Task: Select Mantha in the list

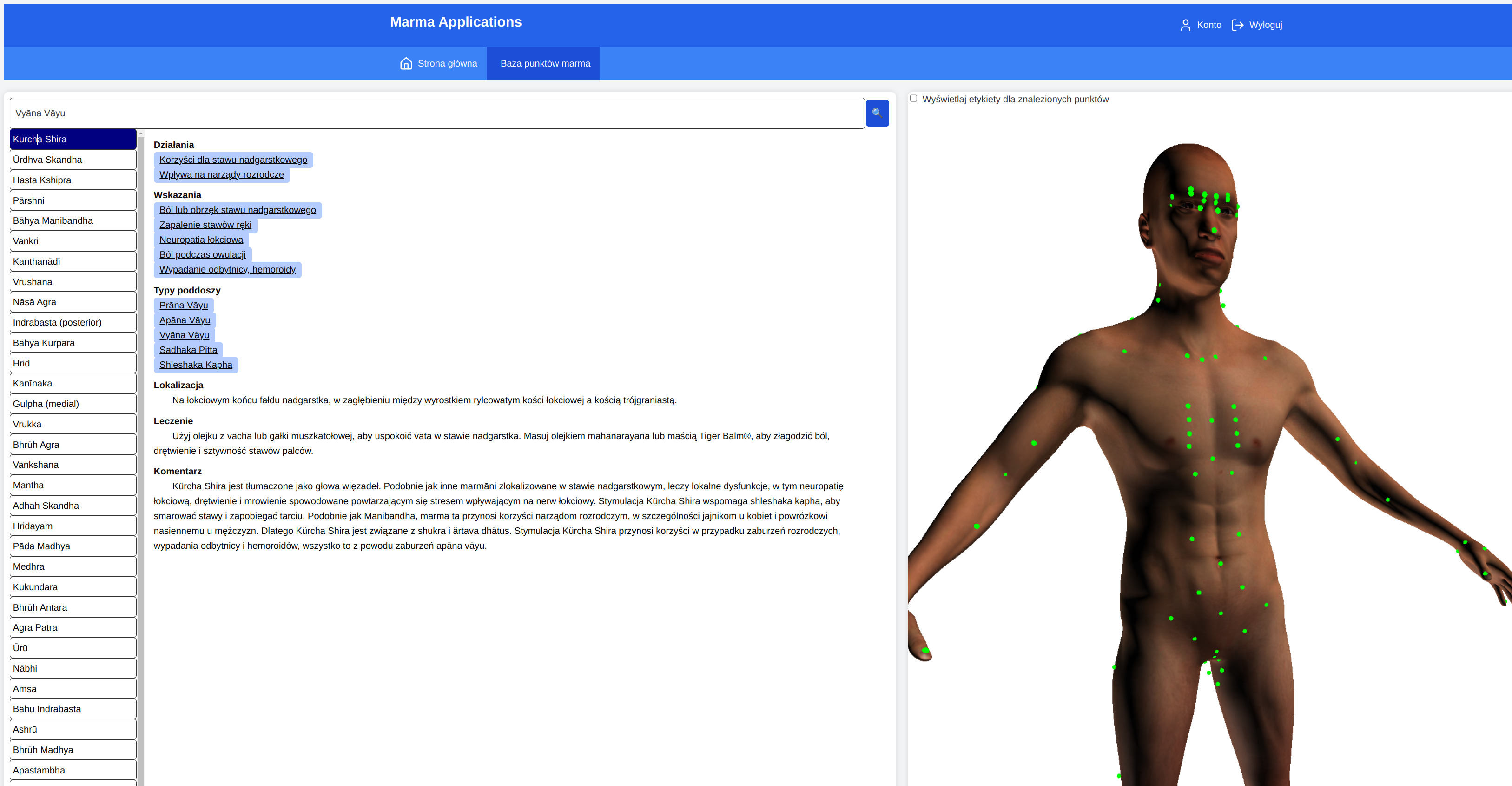Action: click(73, 485)
